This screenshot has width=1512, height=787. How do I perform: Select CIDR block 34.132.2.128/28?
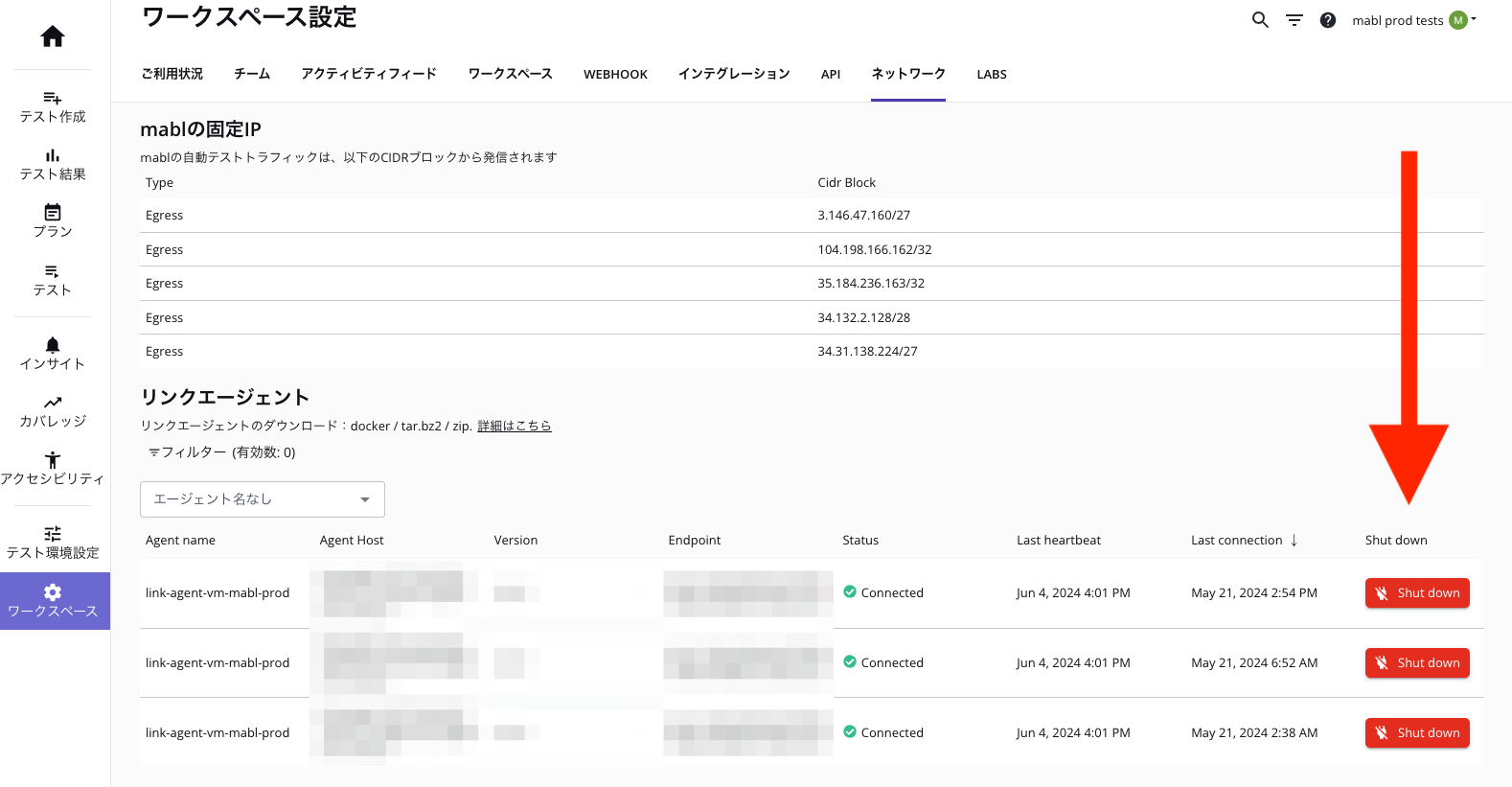point(864,318)
